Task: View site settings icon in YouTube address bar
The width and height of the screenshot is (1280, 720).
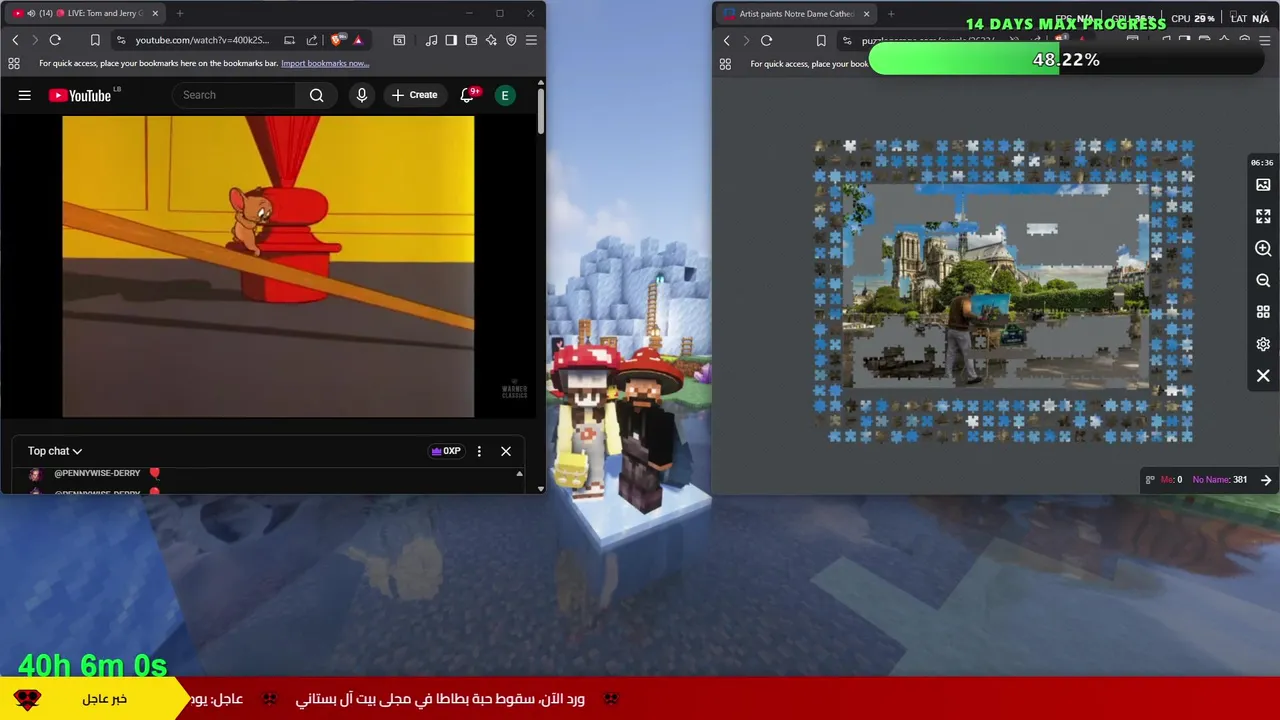Action: tap(121, 40)
